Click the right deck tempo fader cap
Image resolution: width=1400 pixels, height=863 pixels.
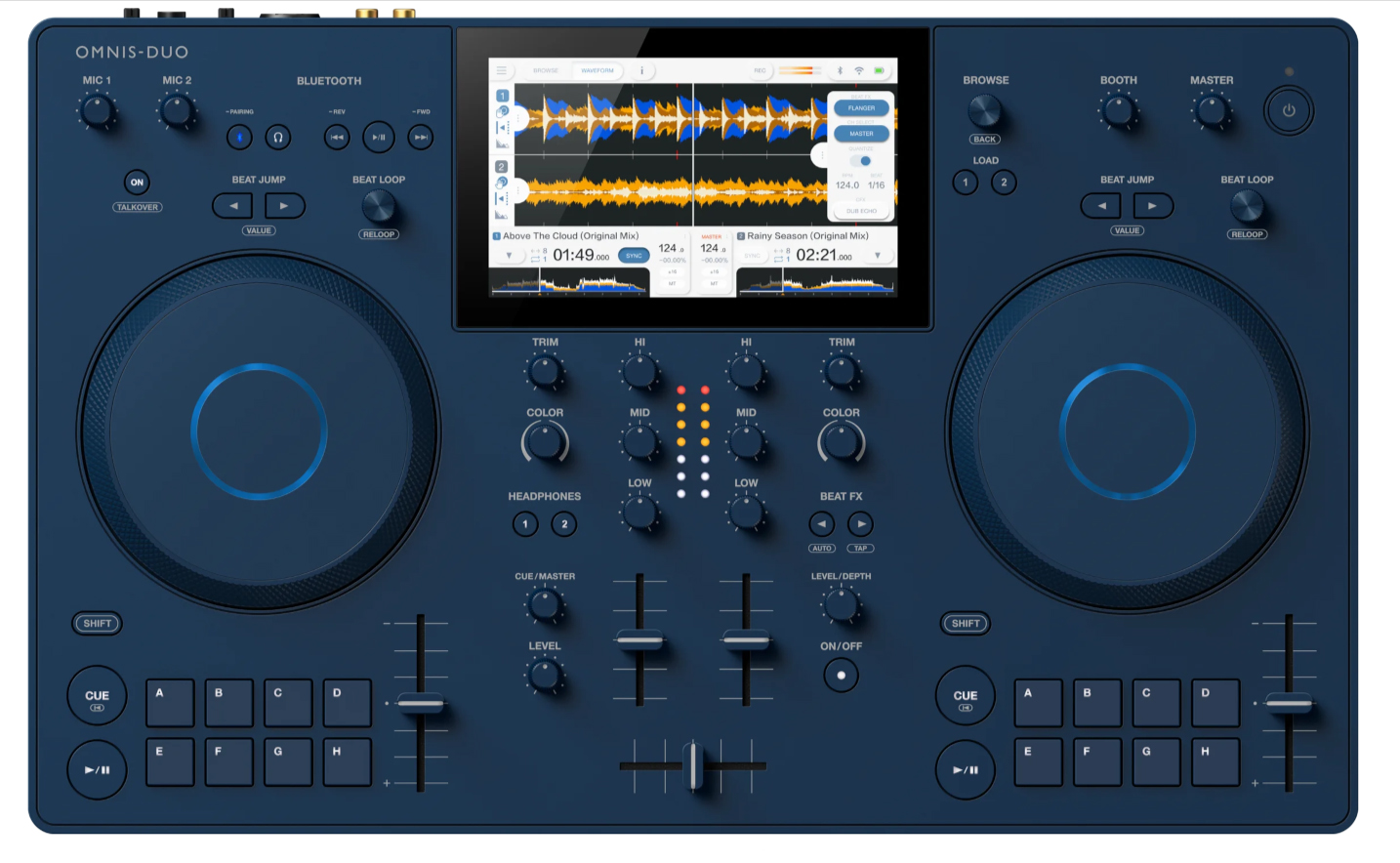point(1289,703)
